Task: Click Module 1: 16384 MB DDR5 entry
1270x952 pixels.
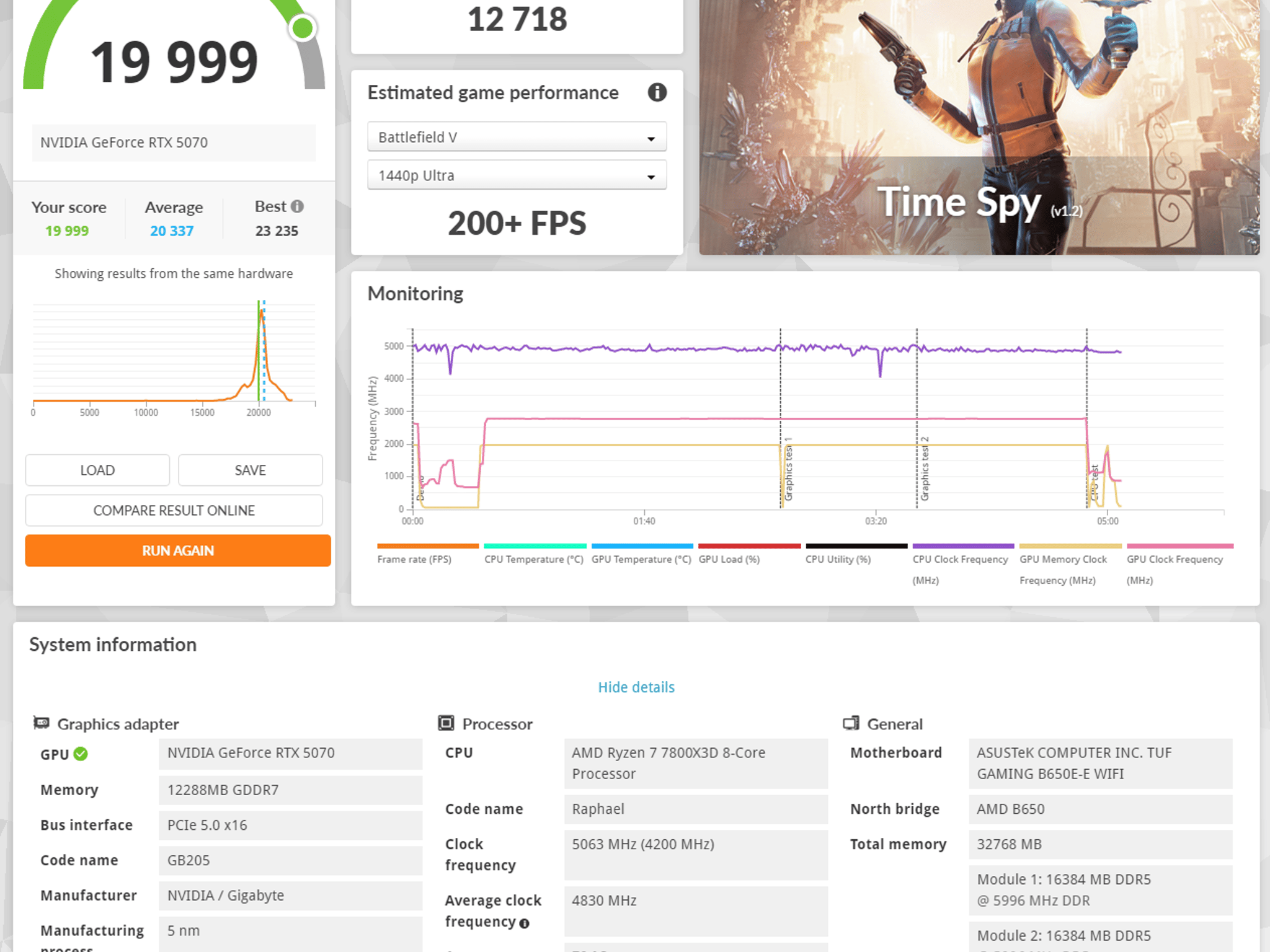Action: 1101,890
